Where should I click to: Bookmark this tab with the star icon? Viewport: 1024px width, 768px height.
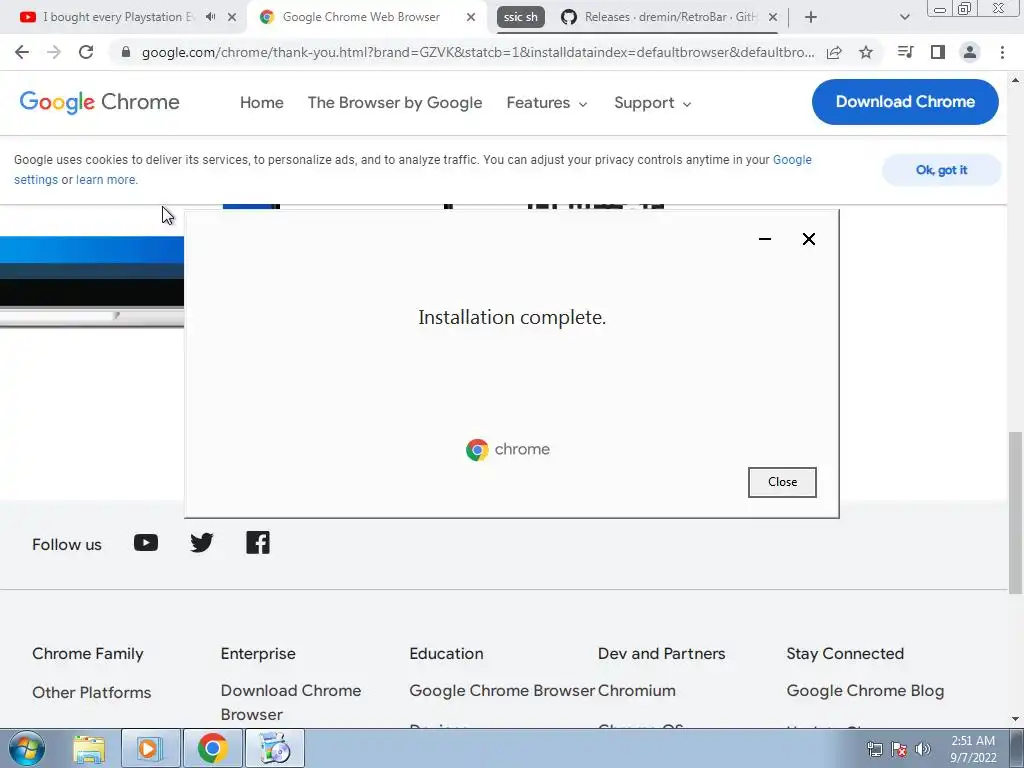tap(866, 52)
